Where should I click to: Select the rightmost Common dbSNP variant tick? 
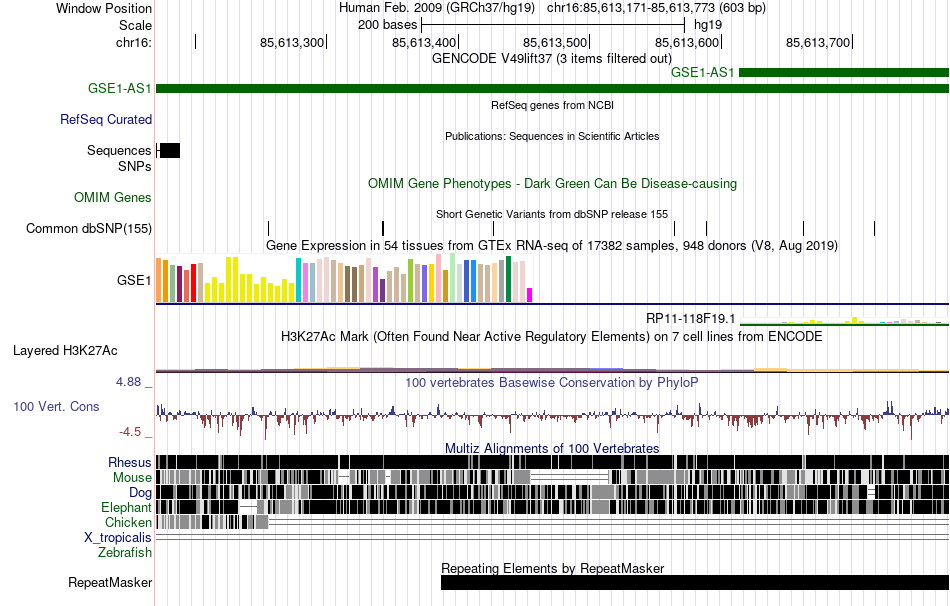tap(874, 228)
